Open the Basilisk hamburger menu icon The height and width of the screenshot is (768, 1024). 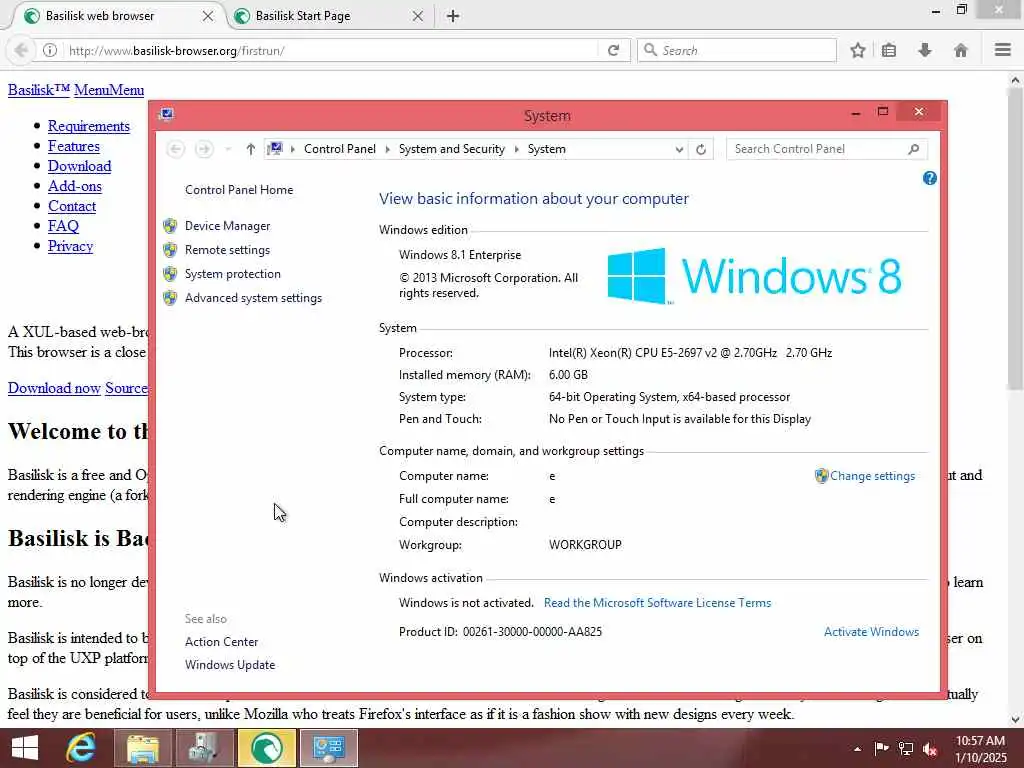(x=1003, y=50)
